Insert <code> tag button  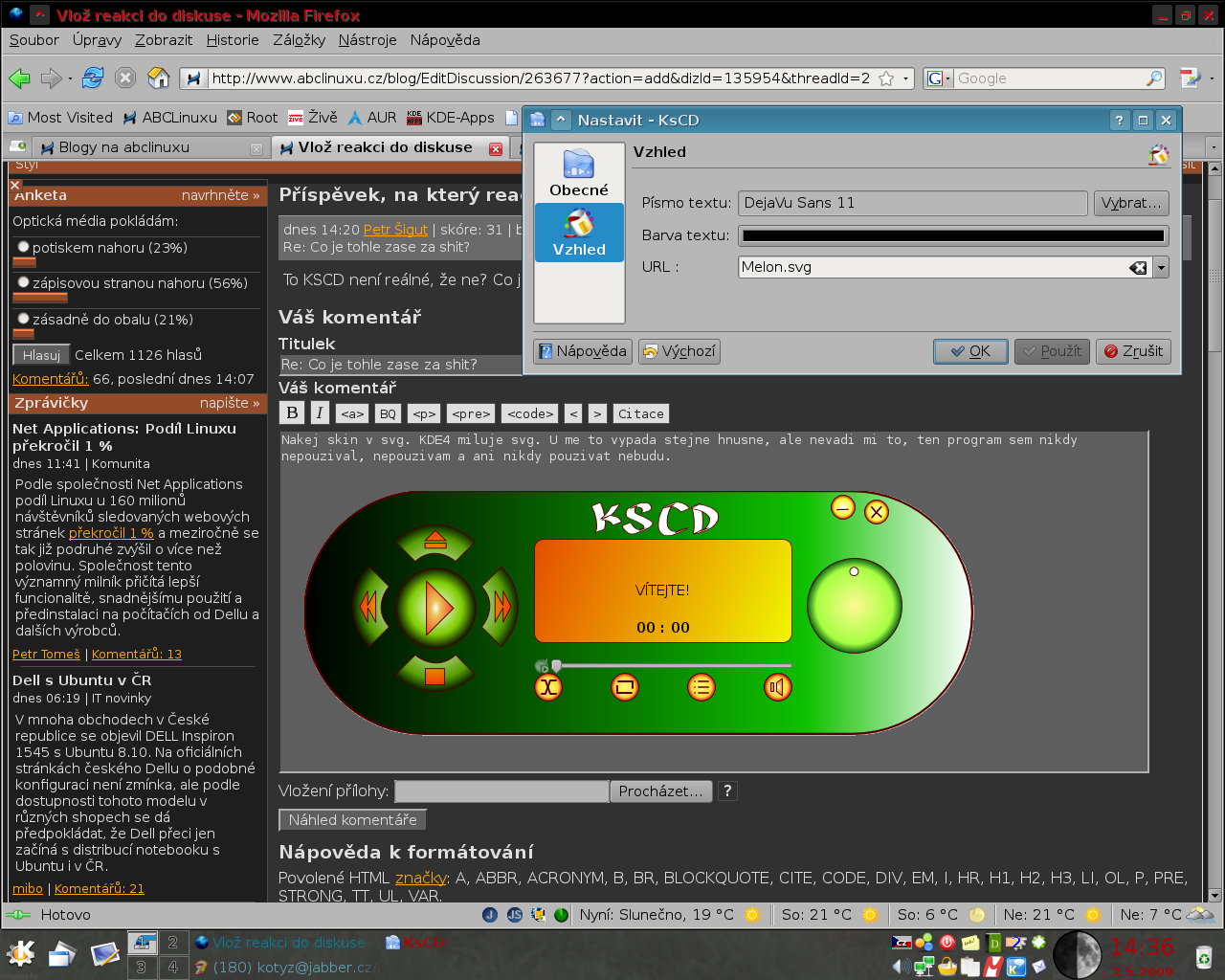coord(530,413)
